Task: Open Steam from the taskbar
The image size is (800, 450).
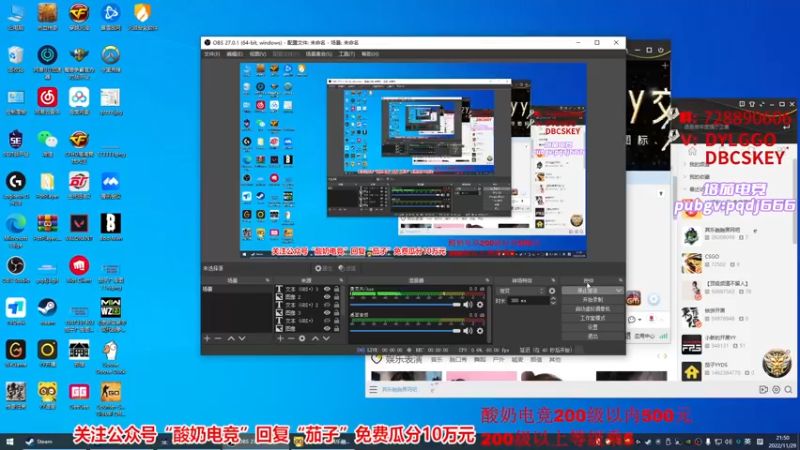Action: point(39,442)
